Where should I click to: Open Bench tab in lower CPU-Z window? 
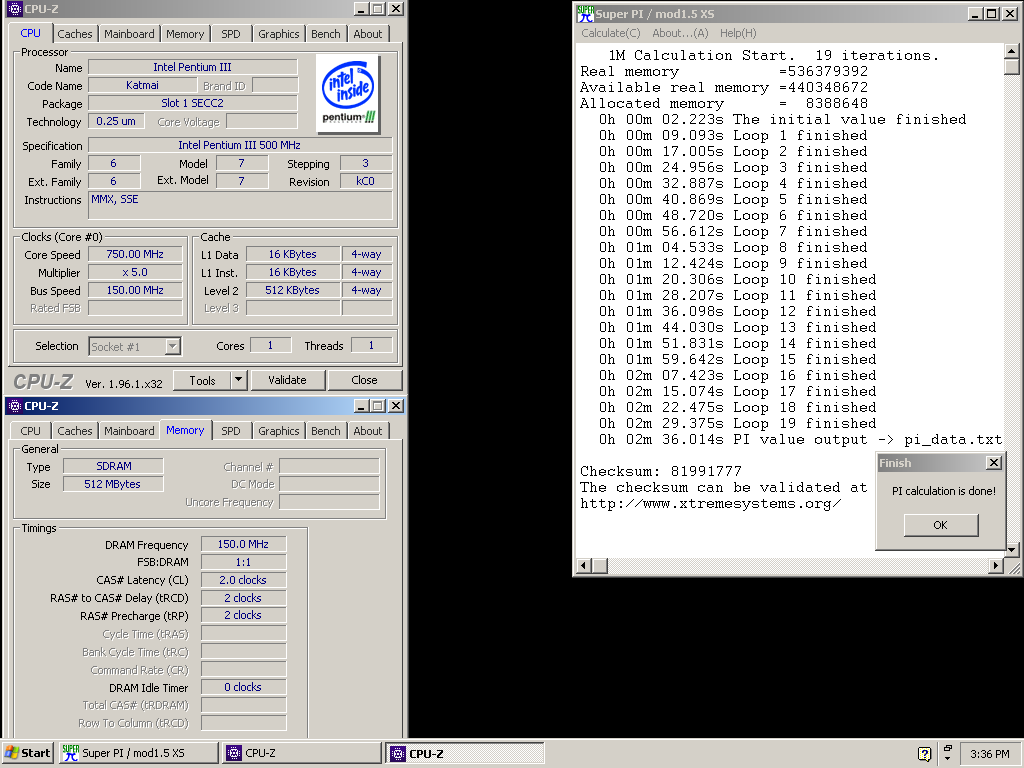click(x=325, y=431)
